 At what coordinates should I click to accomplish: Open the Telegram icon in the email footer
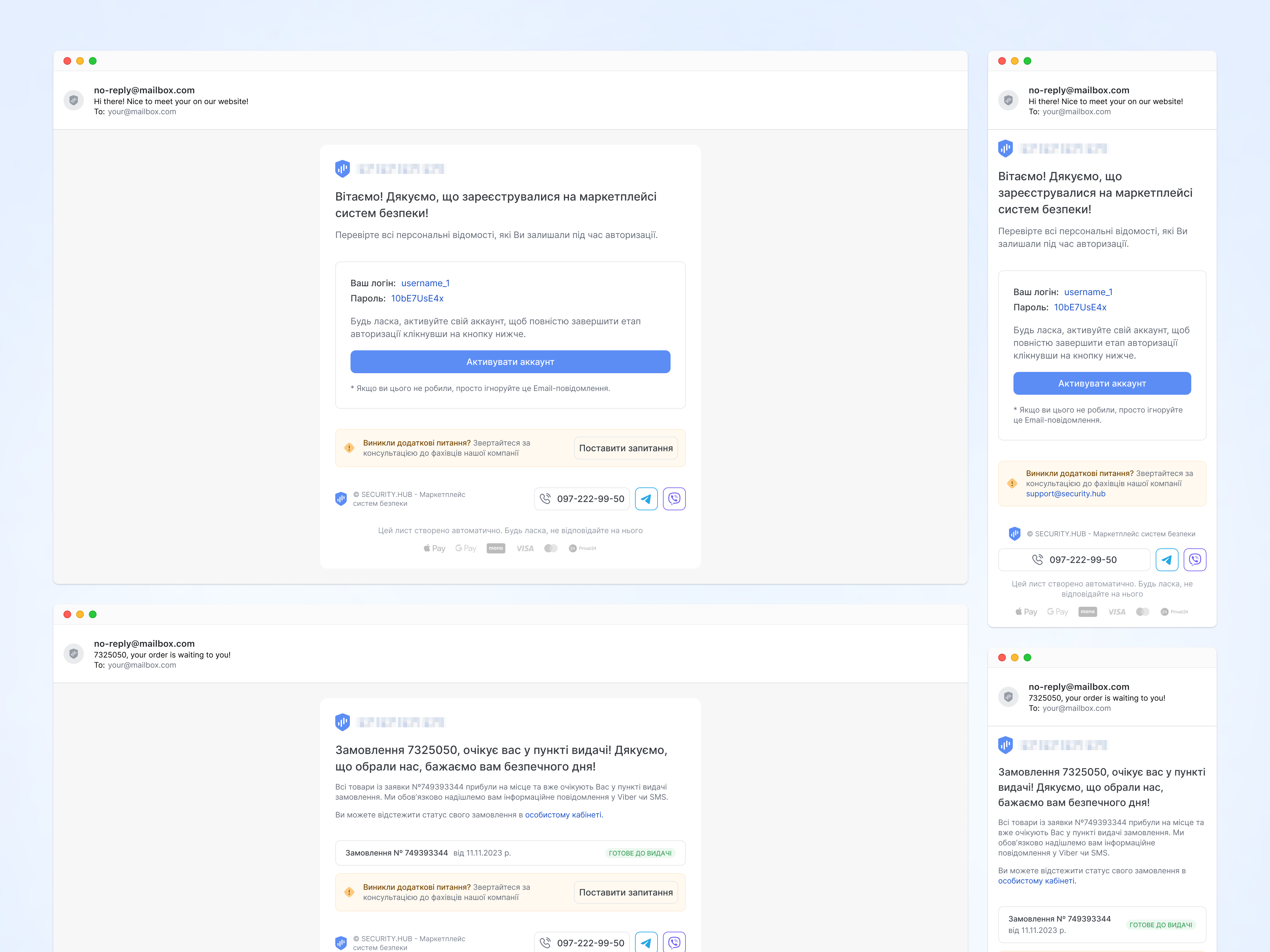[x=646, y=499]
